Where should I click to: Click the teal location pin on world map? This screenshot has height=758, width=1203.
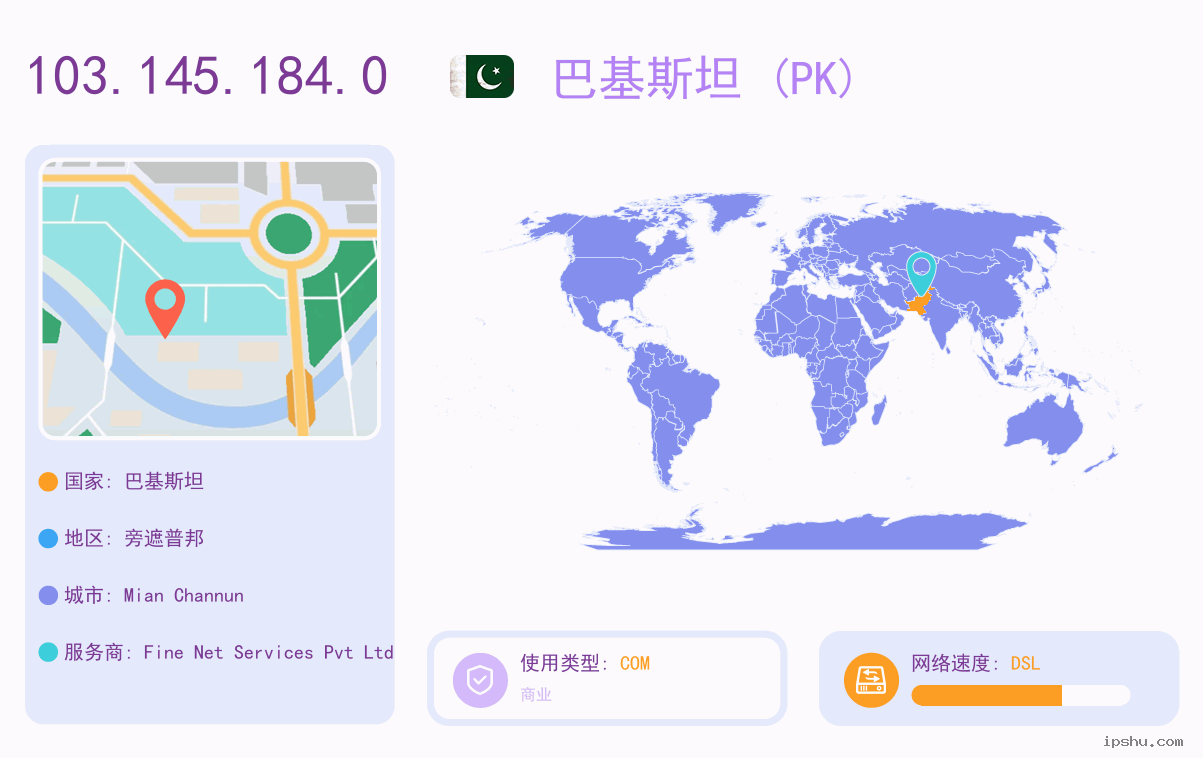(x=921, y=273)
